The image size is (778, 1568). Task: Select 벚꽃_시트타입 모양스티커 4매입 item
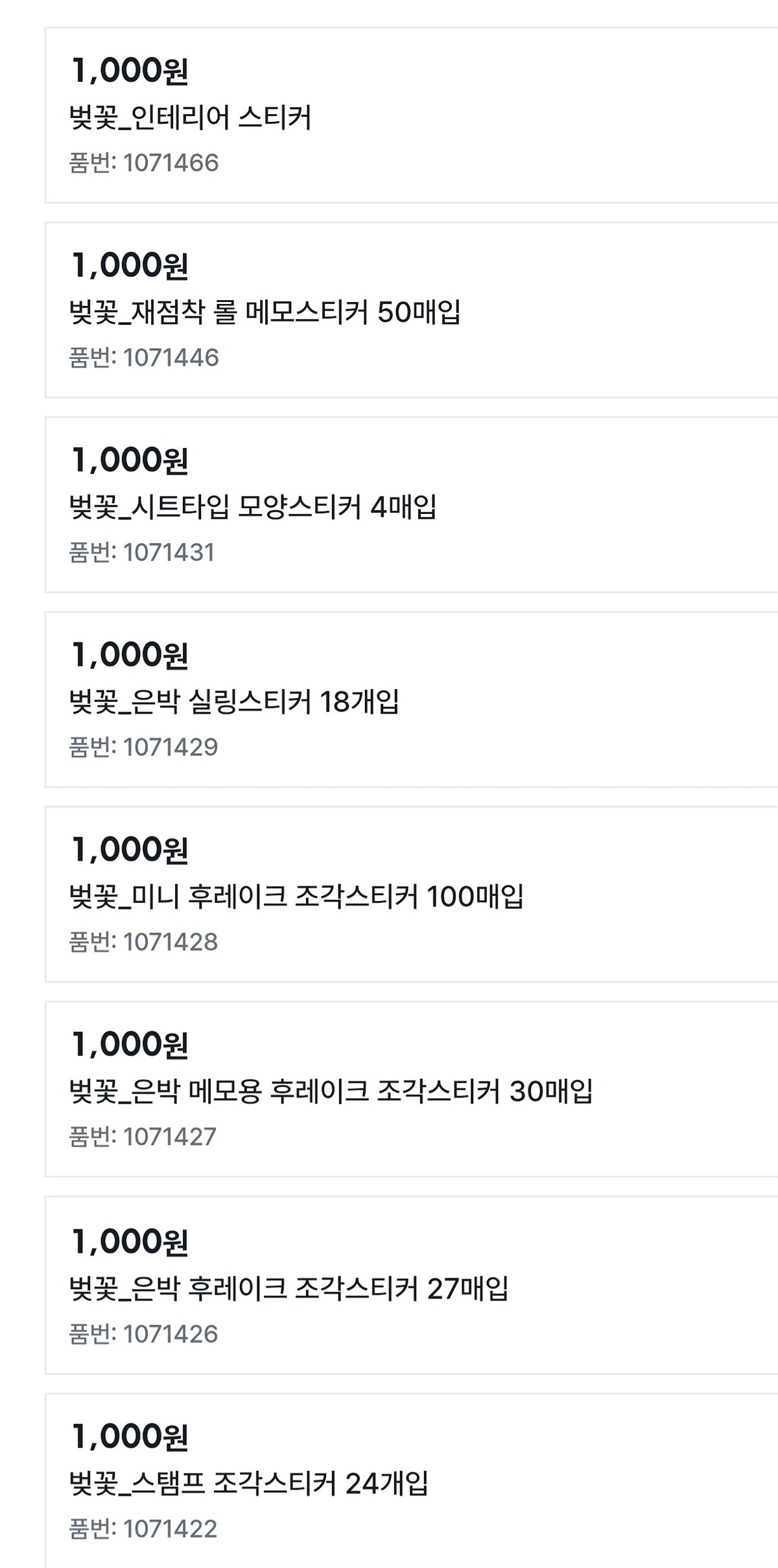pos(252,507)
